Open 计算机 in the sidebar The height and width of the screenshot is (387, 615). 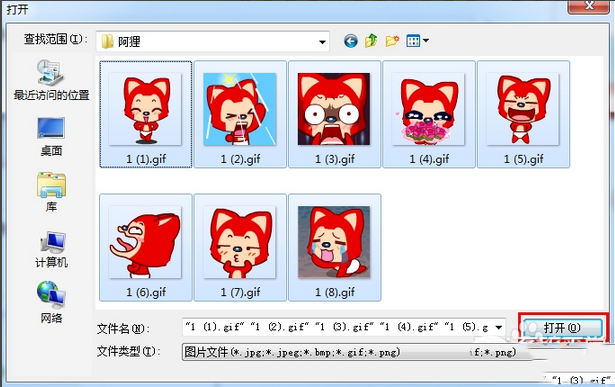(x=51, y=249)
